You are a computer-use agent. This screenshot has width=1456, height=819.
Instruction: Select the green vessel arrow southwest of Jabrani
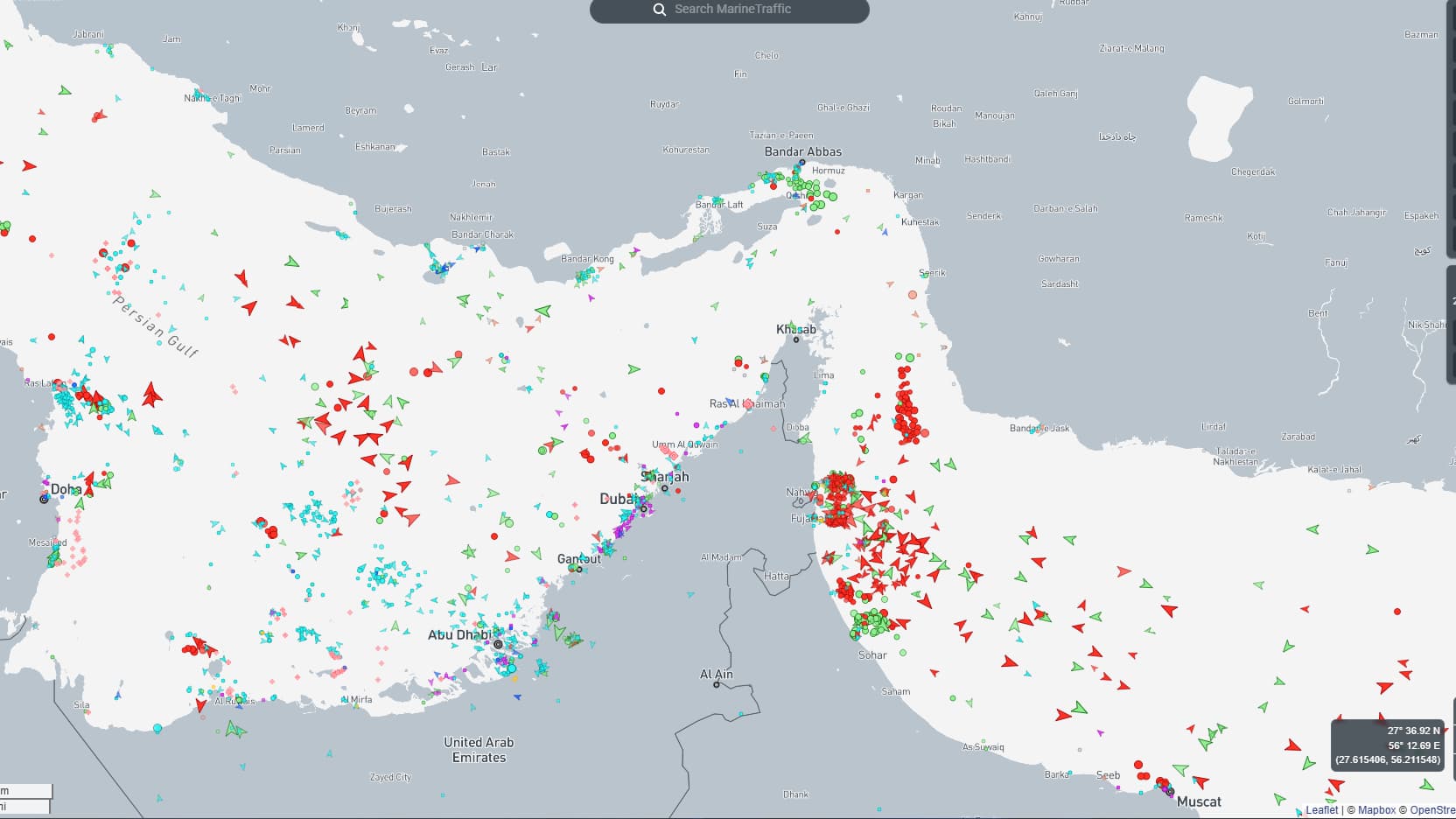[x=64, y=90]
